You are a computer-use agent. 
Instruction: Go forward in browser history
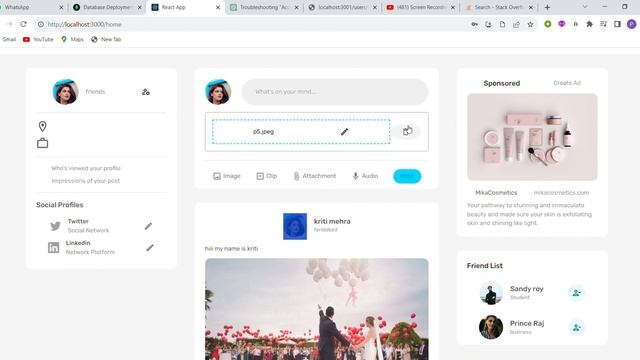(x=9, y=24)
